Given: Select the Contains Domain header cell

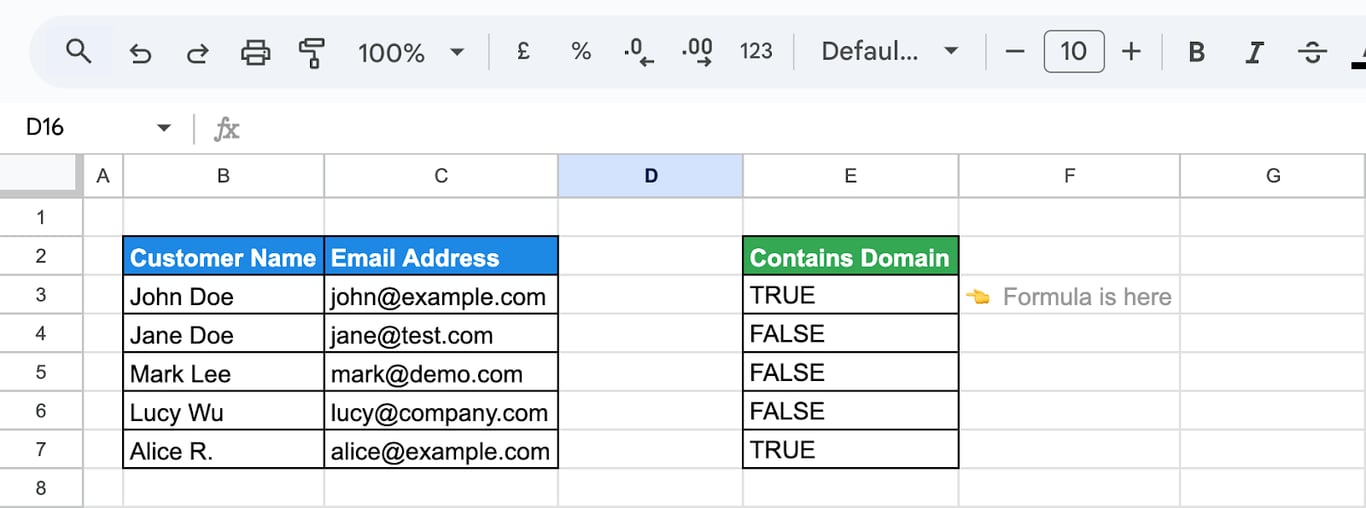Looking at the screenshot, I should pyautogui.click(x=850, y=257).
